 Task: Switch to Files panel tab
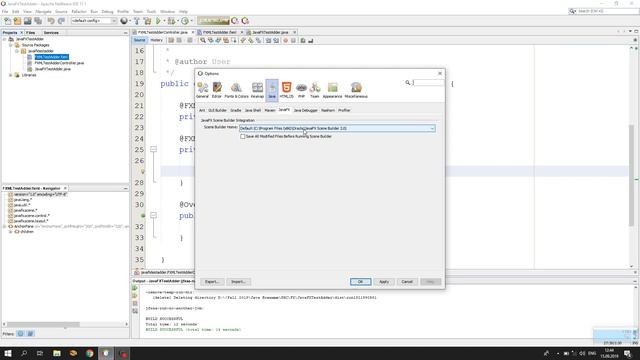31,32
